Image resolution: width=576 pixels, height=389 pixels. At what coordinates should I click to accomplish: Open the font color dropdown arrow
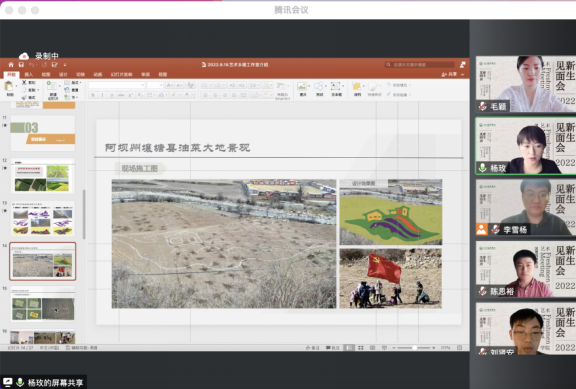click(192, 95)
